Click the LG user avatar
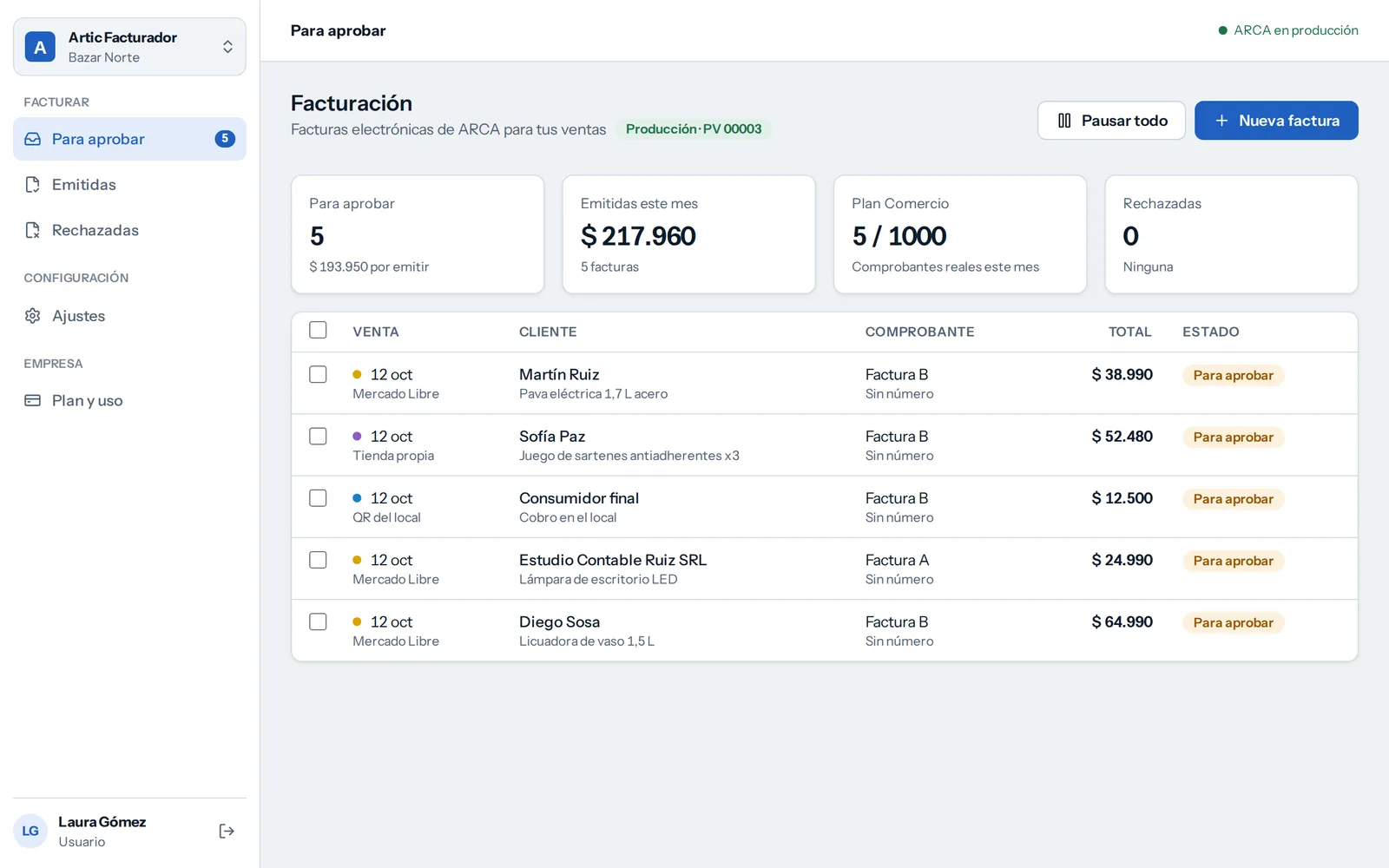The height and width of the screenshot is (868, 1389). pyautogui.click(x=30, y=831)
